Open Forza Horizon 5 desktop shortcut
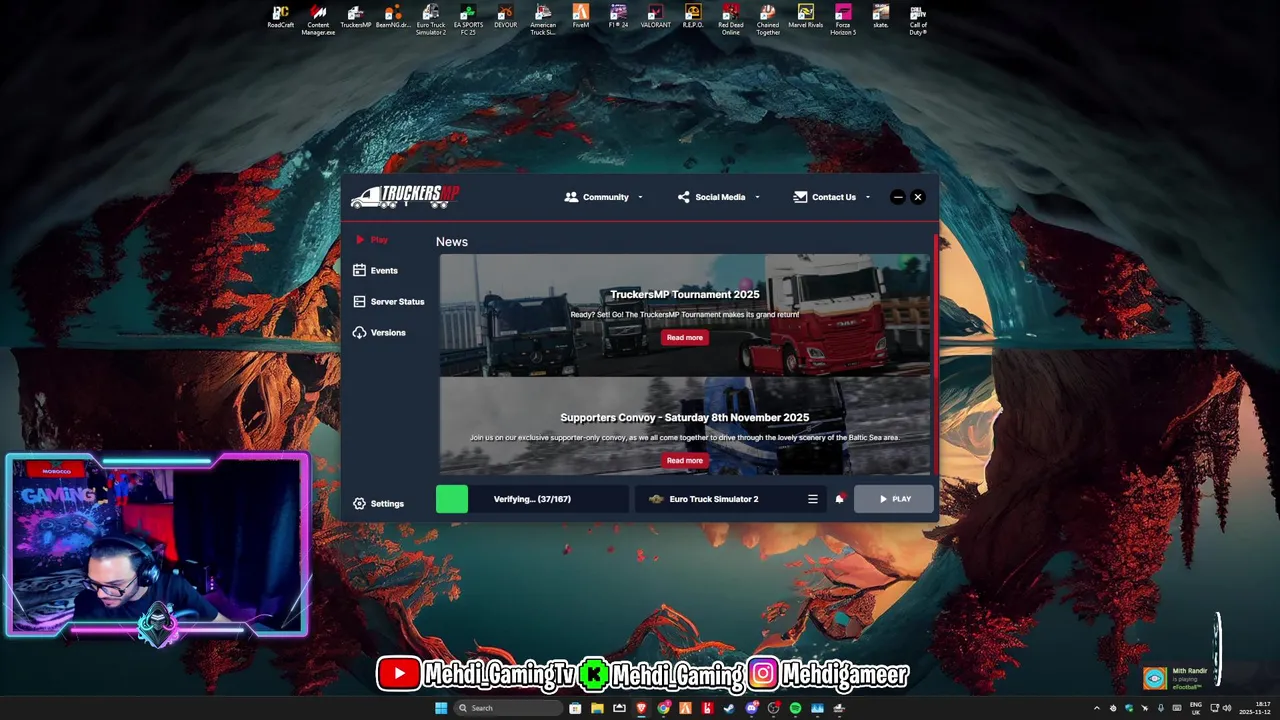 (x=843, y=20)
